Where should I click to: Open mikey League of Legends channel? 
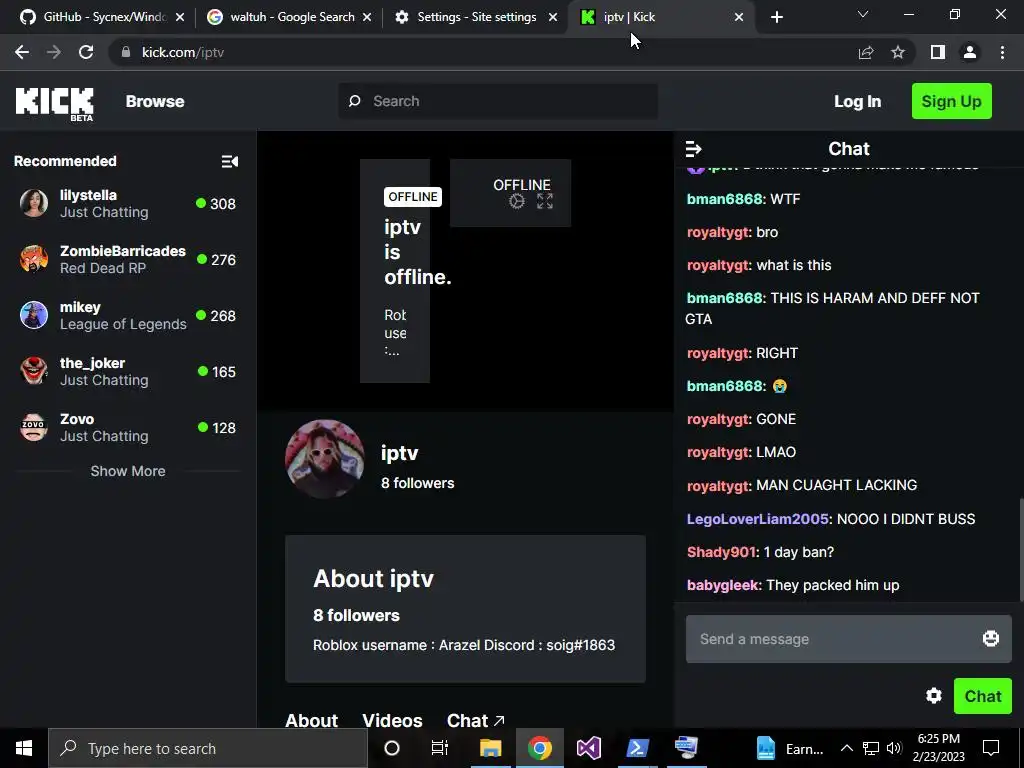click(127, 315)
